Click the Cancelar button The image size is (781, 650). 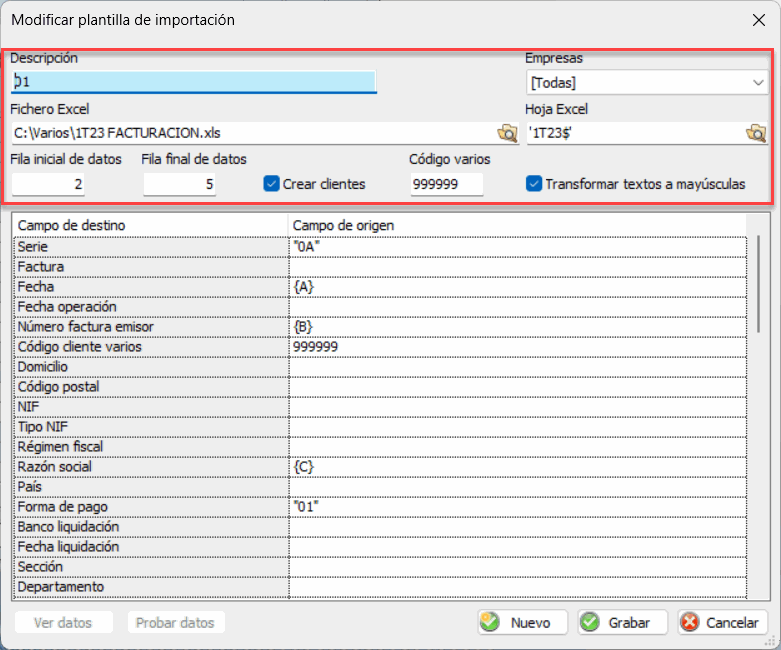[722, 622]
